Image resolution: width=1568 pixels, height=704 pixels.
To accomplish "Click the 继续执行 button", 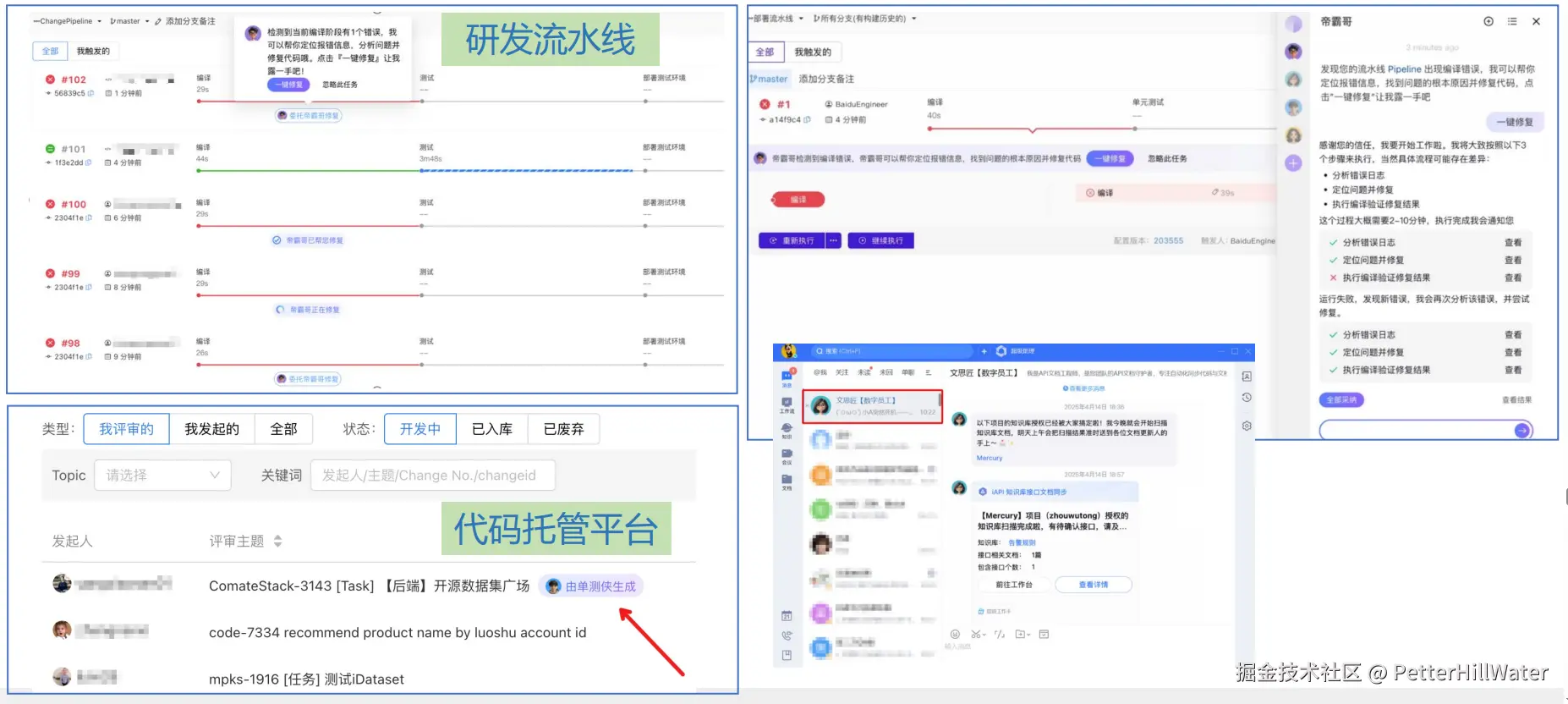I will pyautogui.click(x=880, y=240).
